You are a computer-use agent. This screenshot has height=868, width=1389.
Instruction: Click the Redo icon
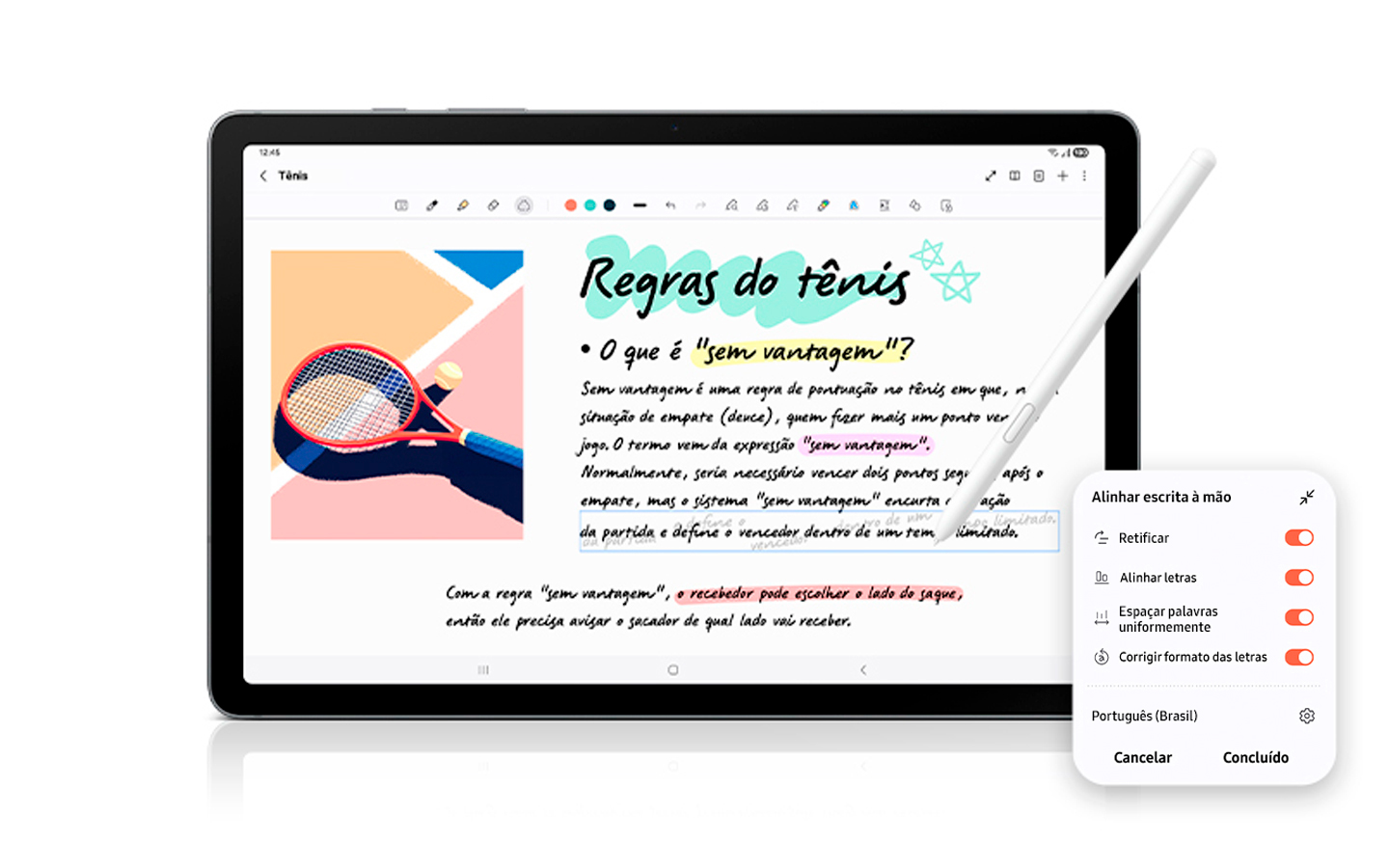(701, 205)
